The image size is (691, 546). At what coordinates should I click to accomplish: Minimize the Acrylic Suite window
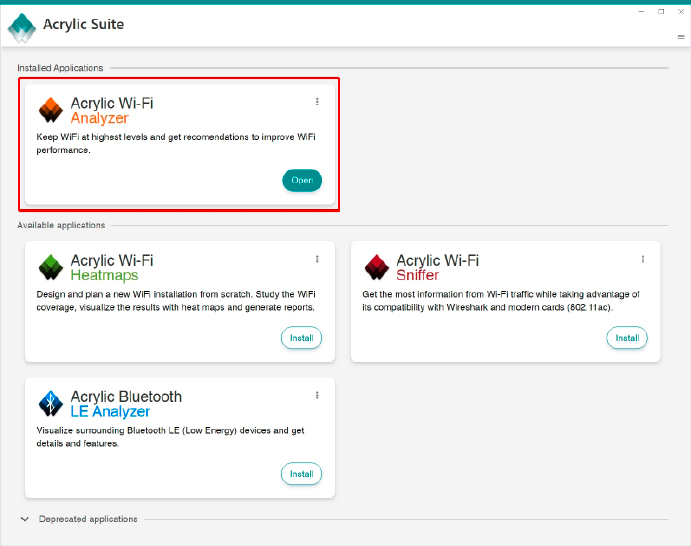642,11
